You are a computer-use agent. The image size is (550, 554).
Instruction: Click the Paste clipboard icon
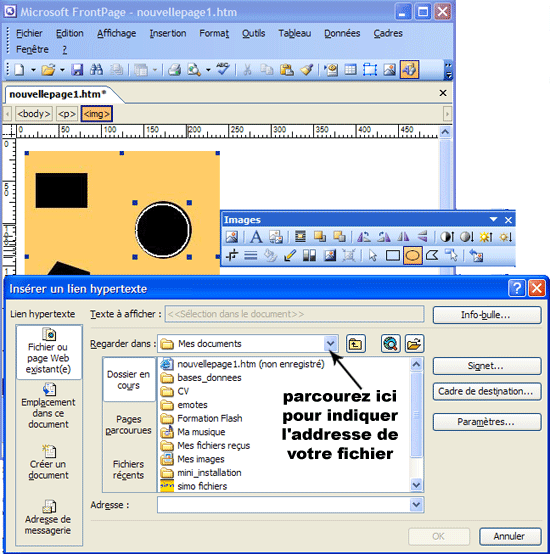click(286, 70)
